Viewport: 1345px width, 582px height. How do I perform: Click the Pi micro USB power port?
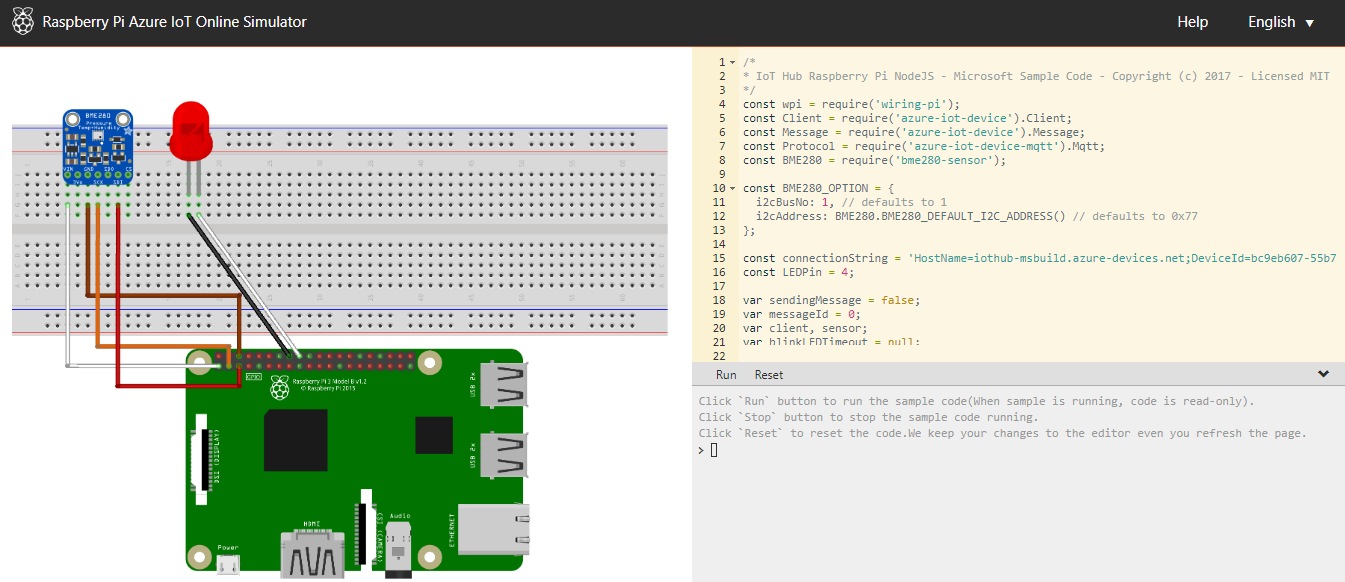click(229, 565)
